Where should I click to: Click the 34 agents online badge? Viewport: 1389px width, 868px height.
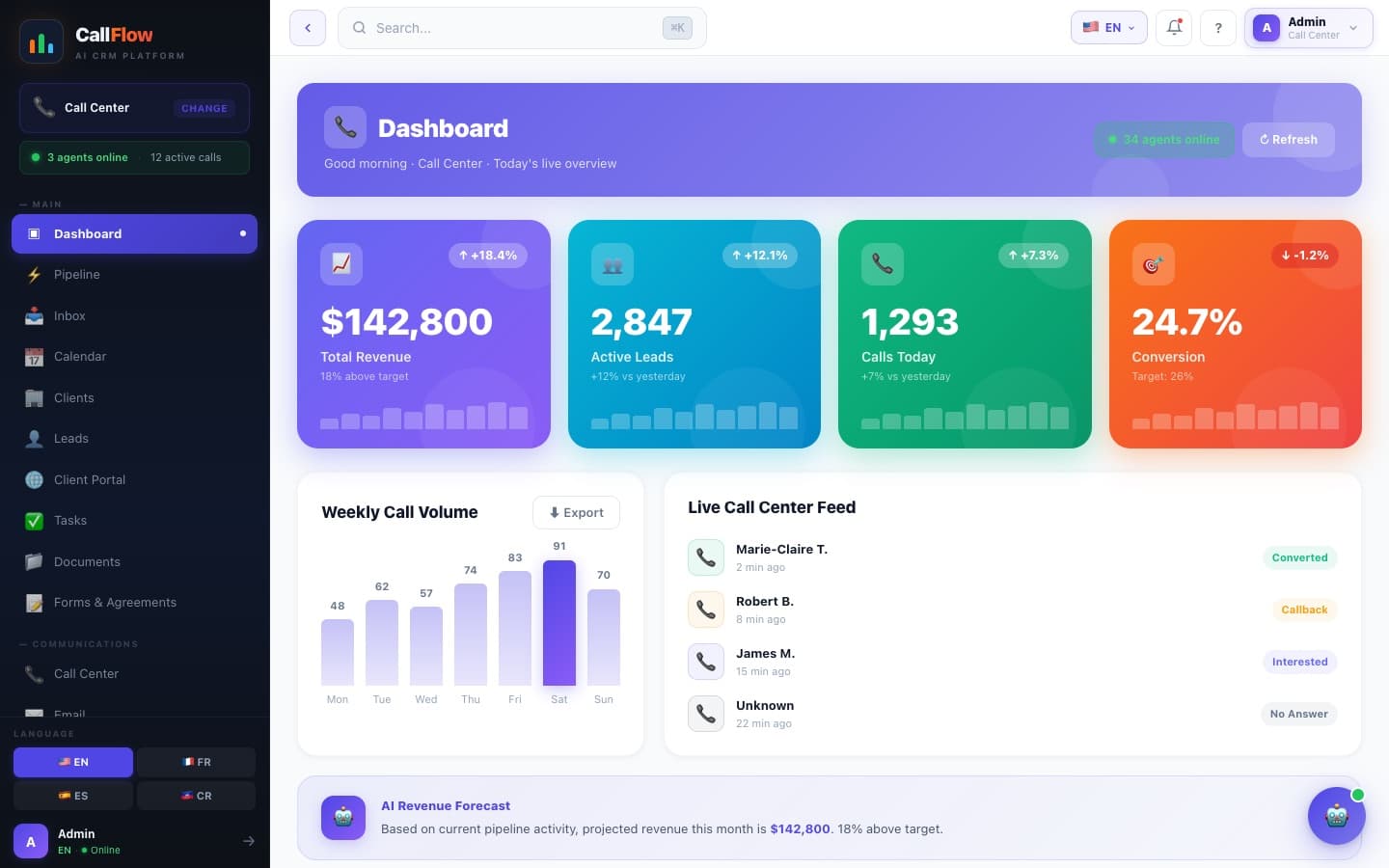tap(1164, 140)
